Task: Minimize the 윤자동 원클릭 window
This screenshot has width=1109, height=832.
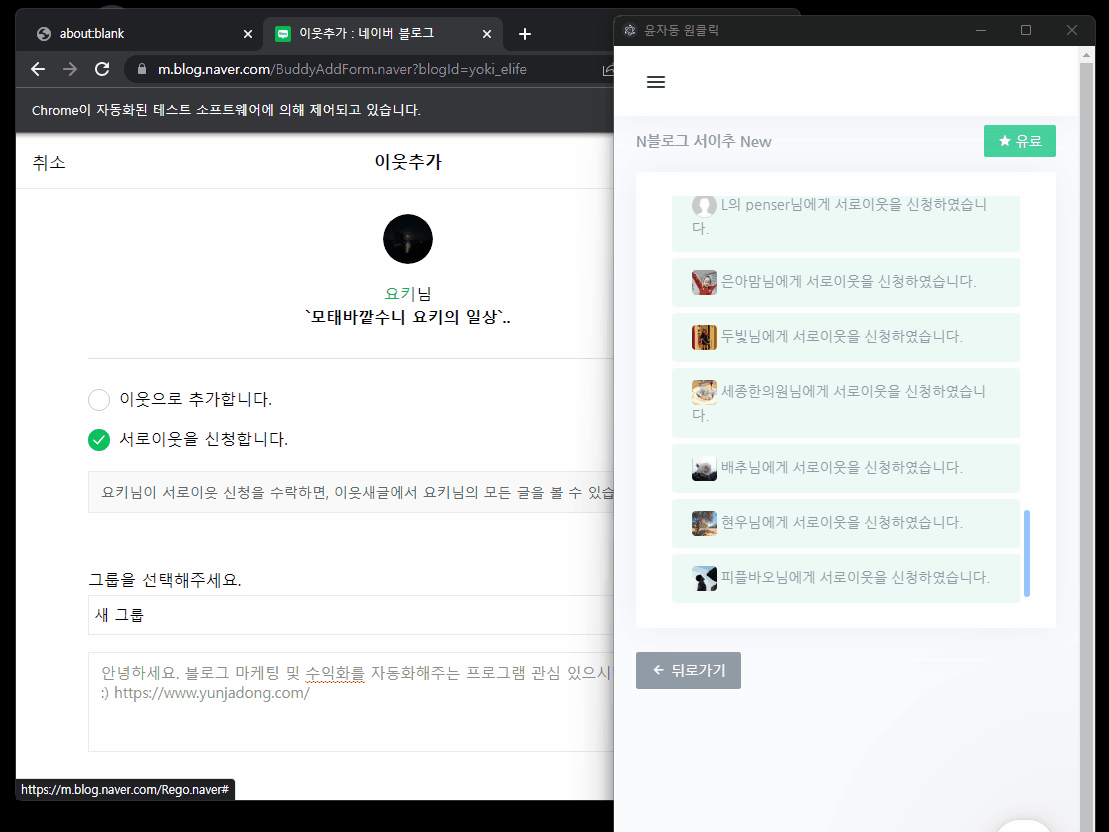Action: pyautogui.click(x=981, y=30)
